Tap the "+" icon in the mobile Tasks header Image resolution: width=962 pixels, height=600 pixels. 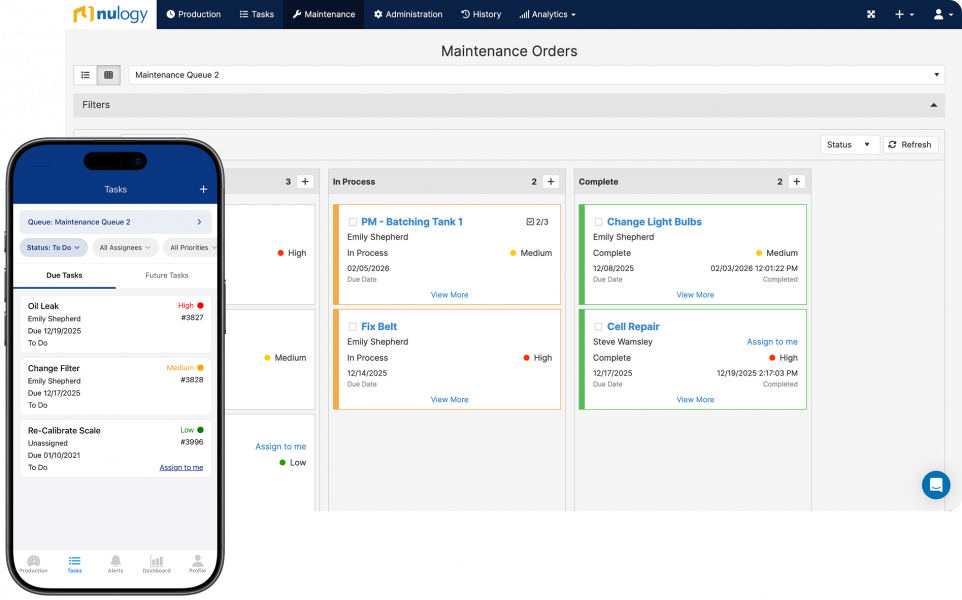tap(202, 189)
